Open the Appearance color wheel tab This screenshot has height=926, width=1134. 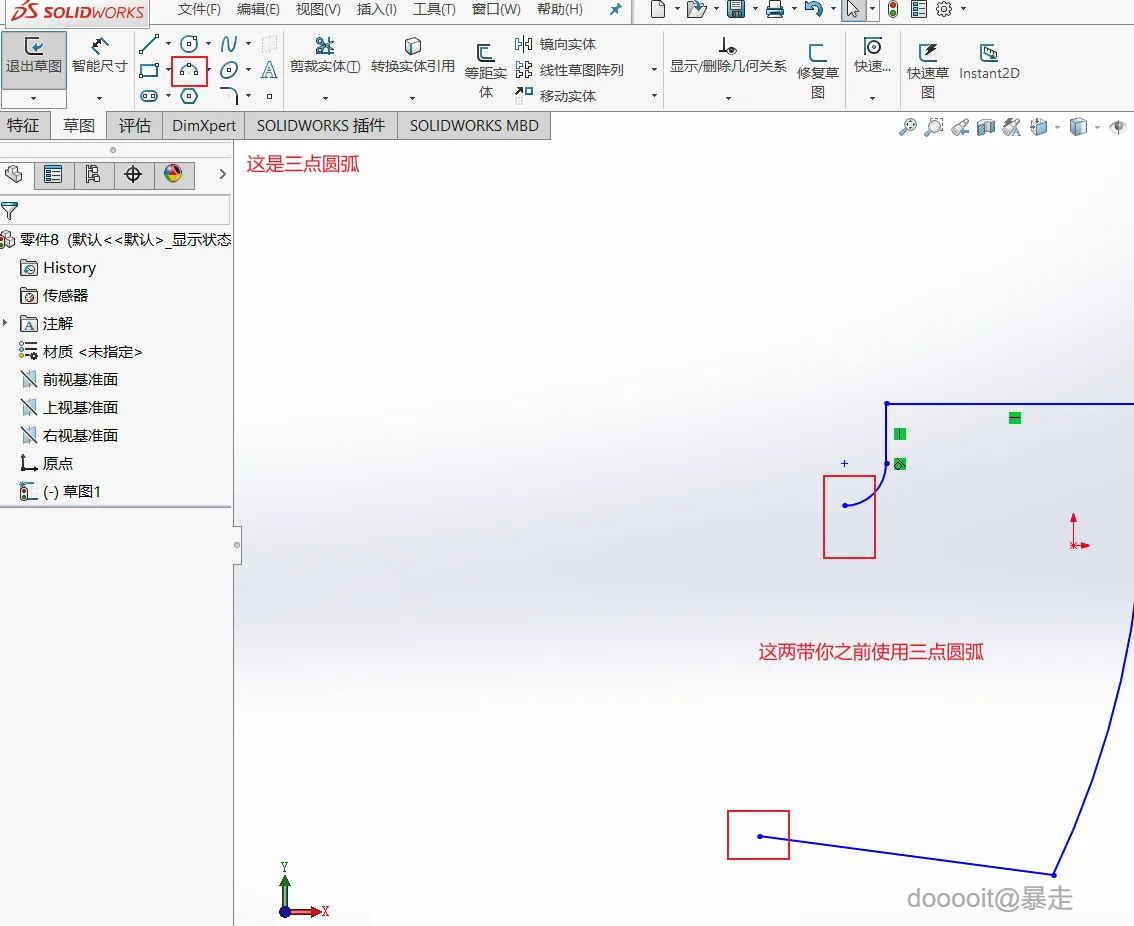(174, 174)
